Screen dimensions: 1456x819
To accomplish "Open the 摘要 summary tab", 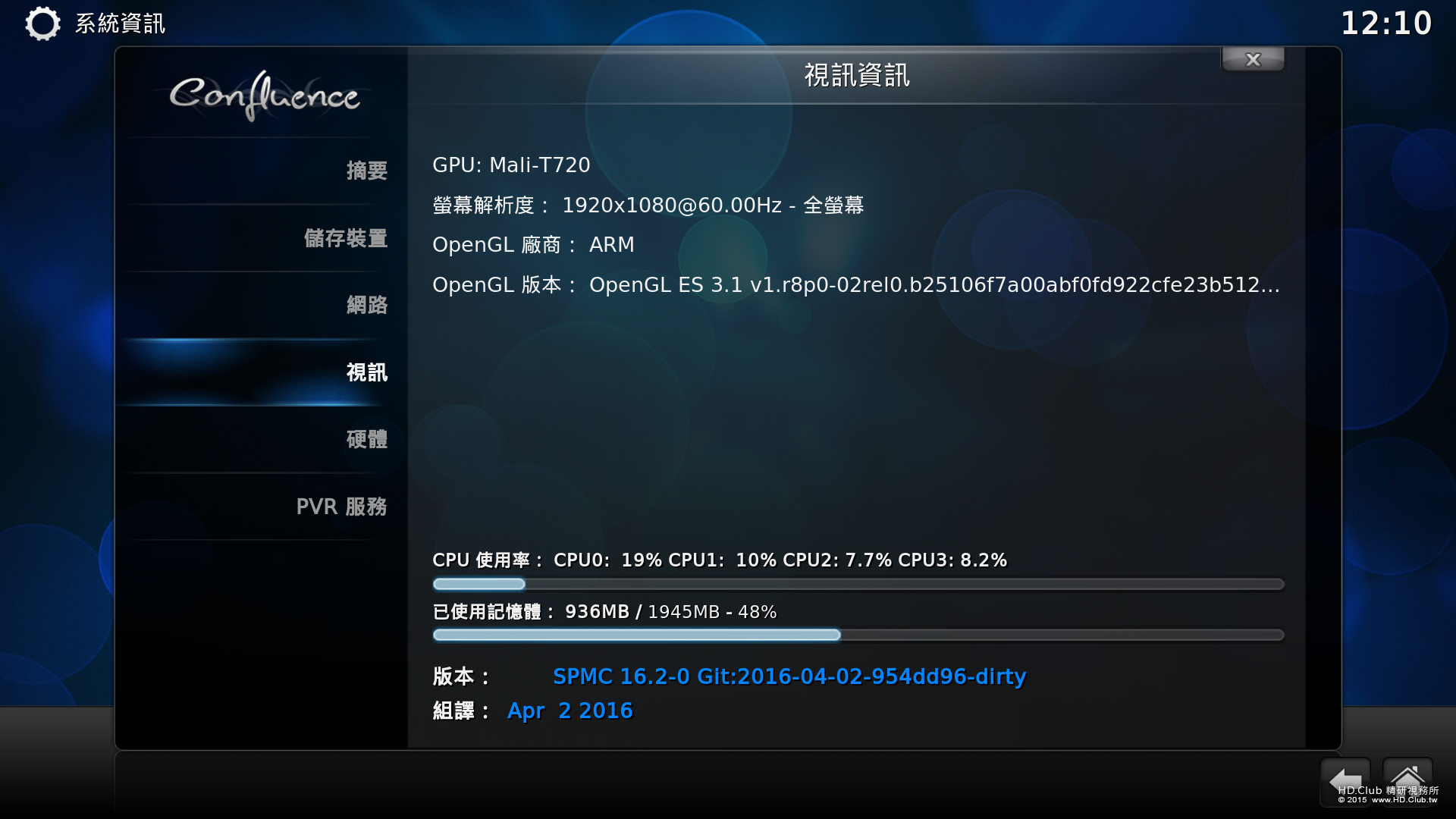I will (366, 171).
